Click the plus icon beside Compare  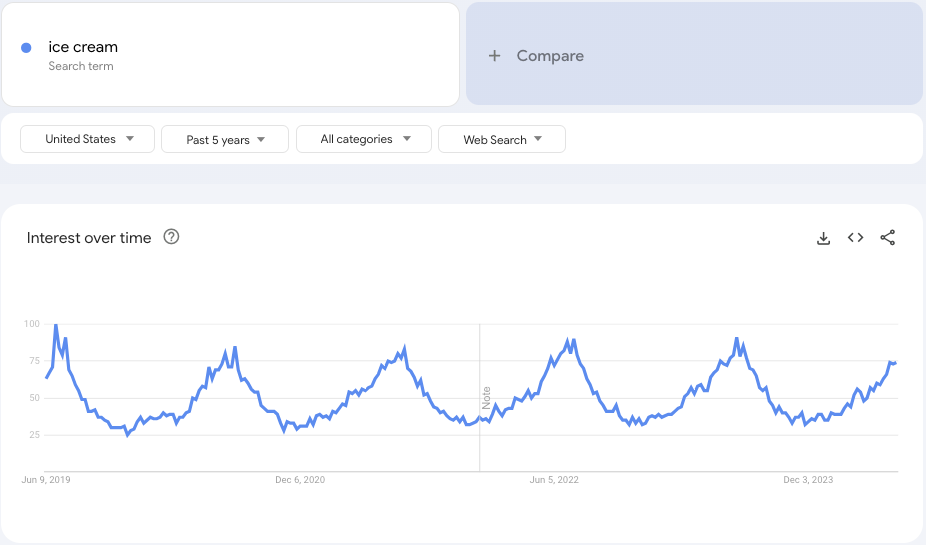[x=494, y=56]
